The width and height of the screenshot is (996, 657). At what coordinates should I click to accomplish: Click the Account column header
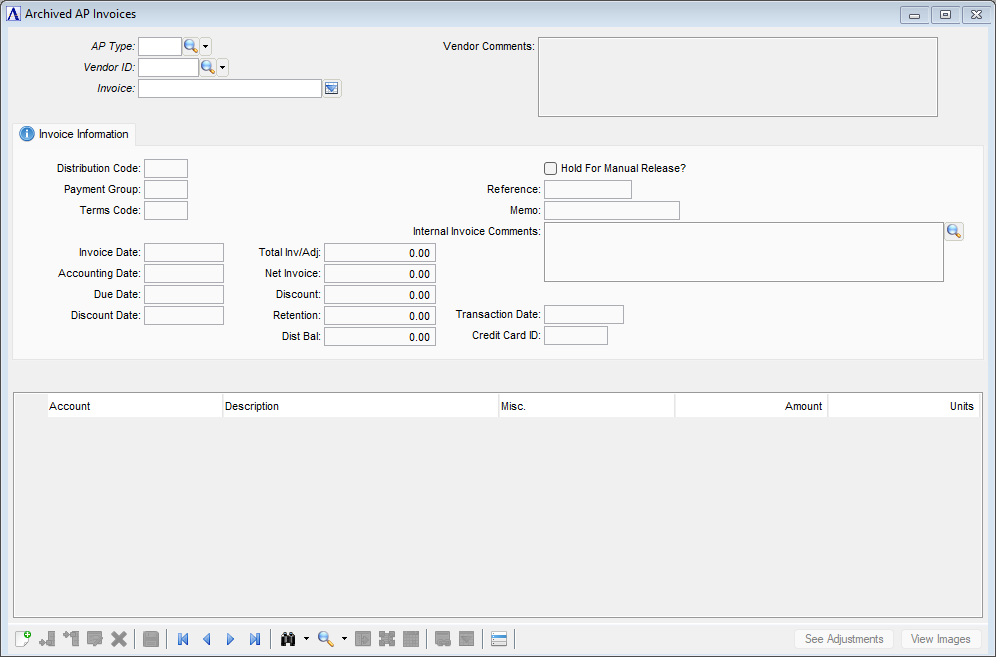(70, 406)
